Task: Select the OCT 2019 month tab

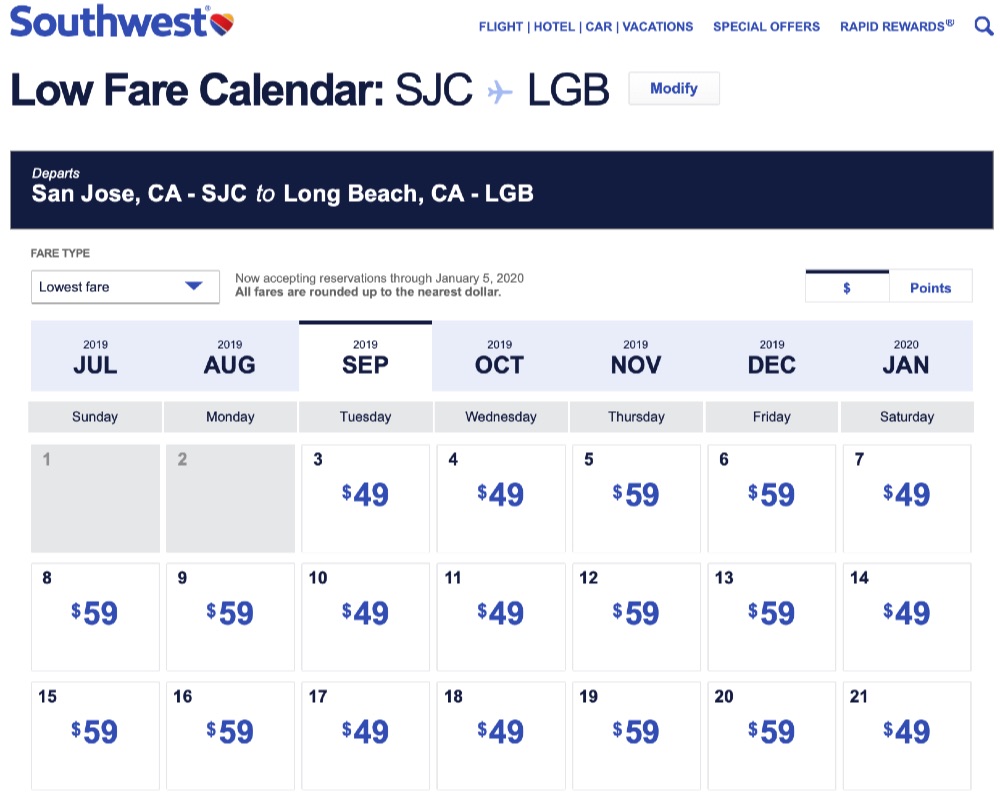Action: (x=499, y=357)
